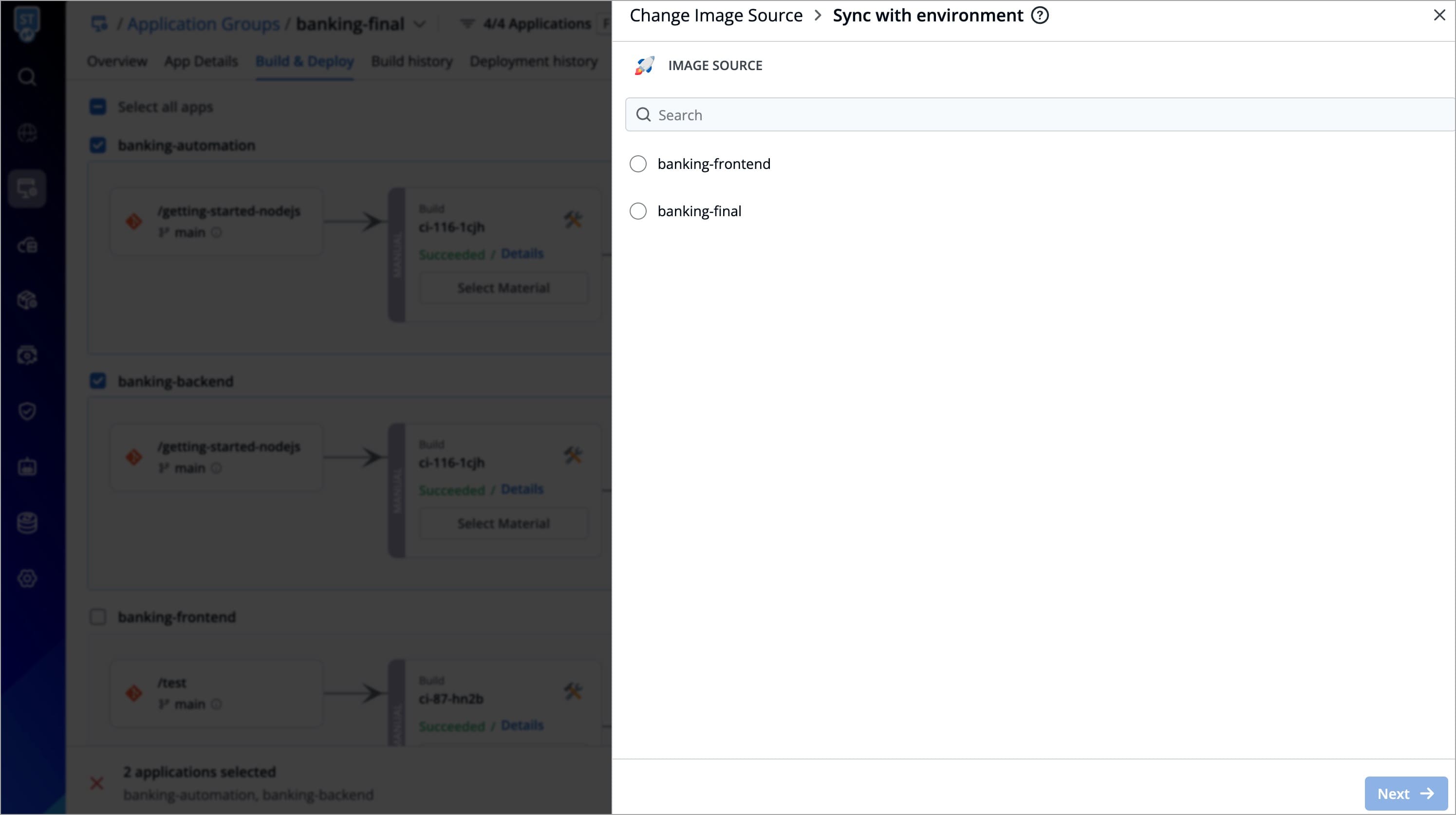Expand the banking-final group dropdown
This screenshot has width=1456, height=815.
click(x=419, y=24)
